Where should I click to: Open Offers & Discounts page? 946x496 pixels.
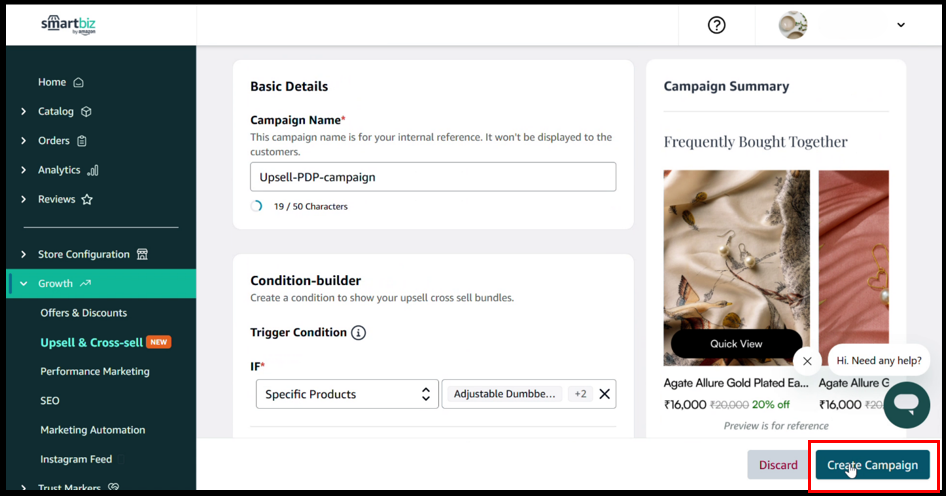(x=83, y=313)
